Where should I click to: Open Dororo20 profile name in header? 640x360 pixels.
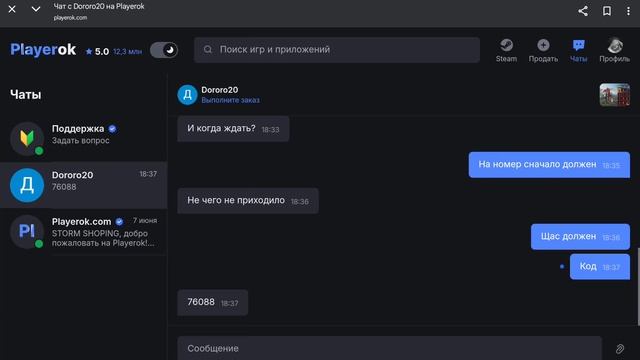(x=220, y=90)
